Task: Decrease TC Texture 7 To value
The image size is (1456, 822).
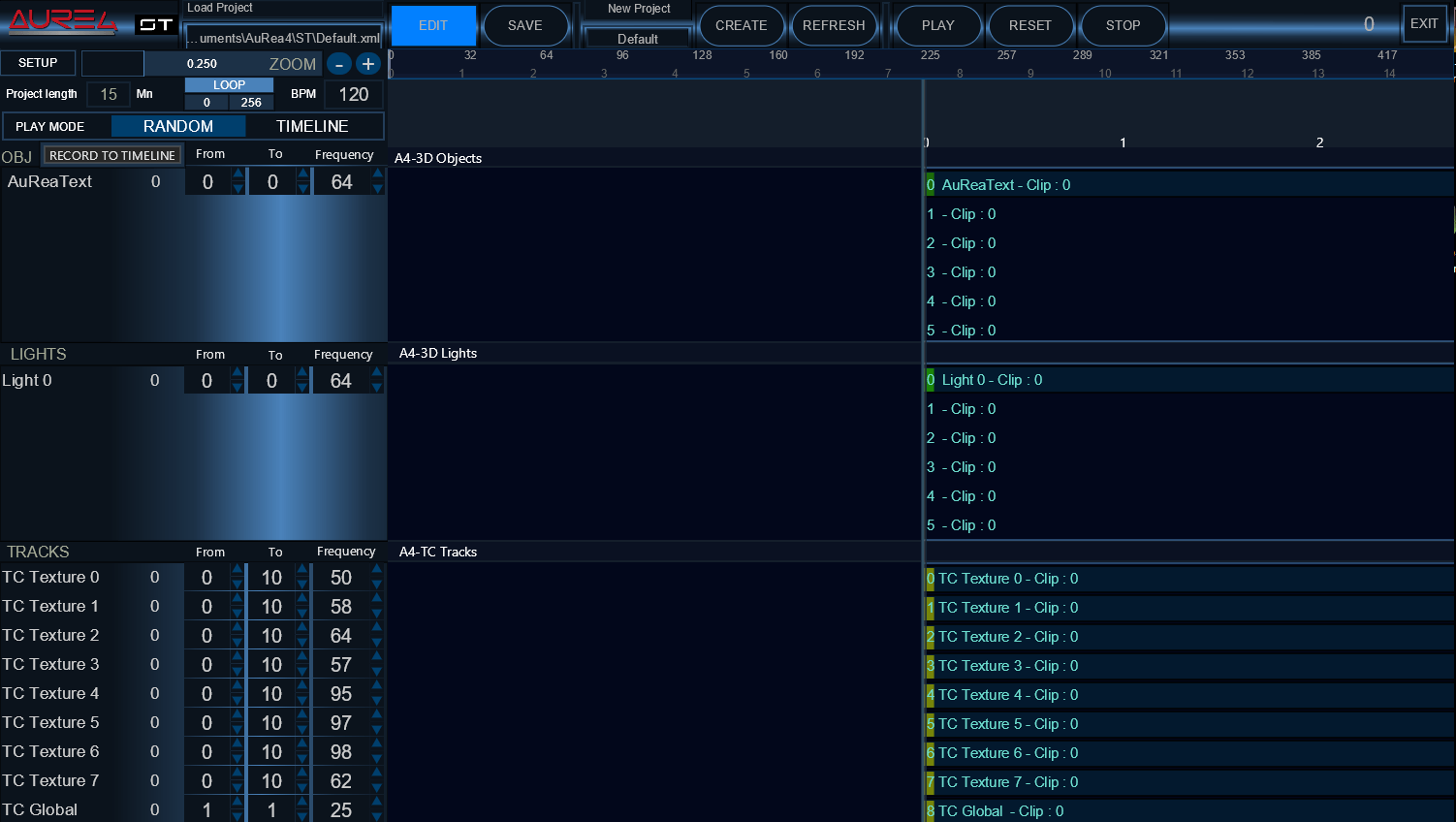Action: [x=302, y=788]
